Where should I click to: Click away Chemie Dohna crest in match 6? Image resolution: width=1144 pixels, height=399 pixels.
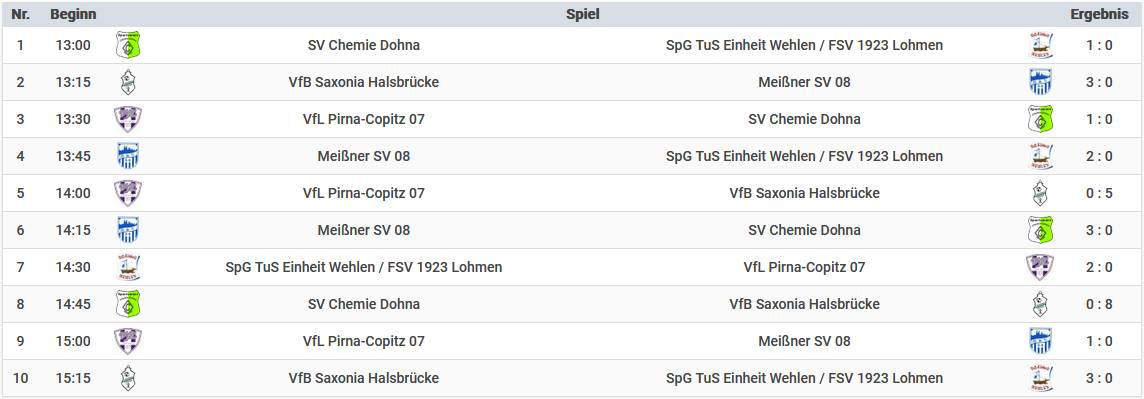1040,230
